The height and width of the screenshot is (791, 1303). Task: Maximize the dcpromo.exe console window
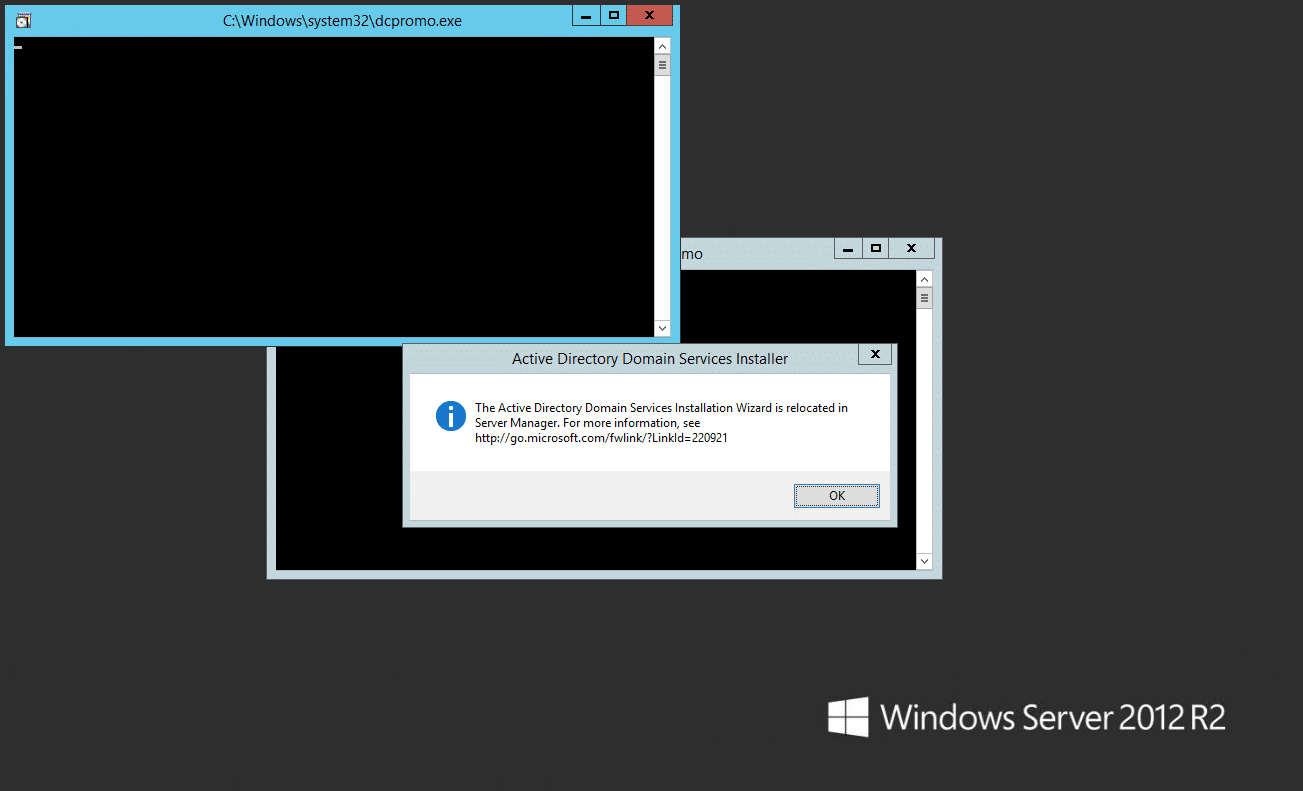pos(614,15)
